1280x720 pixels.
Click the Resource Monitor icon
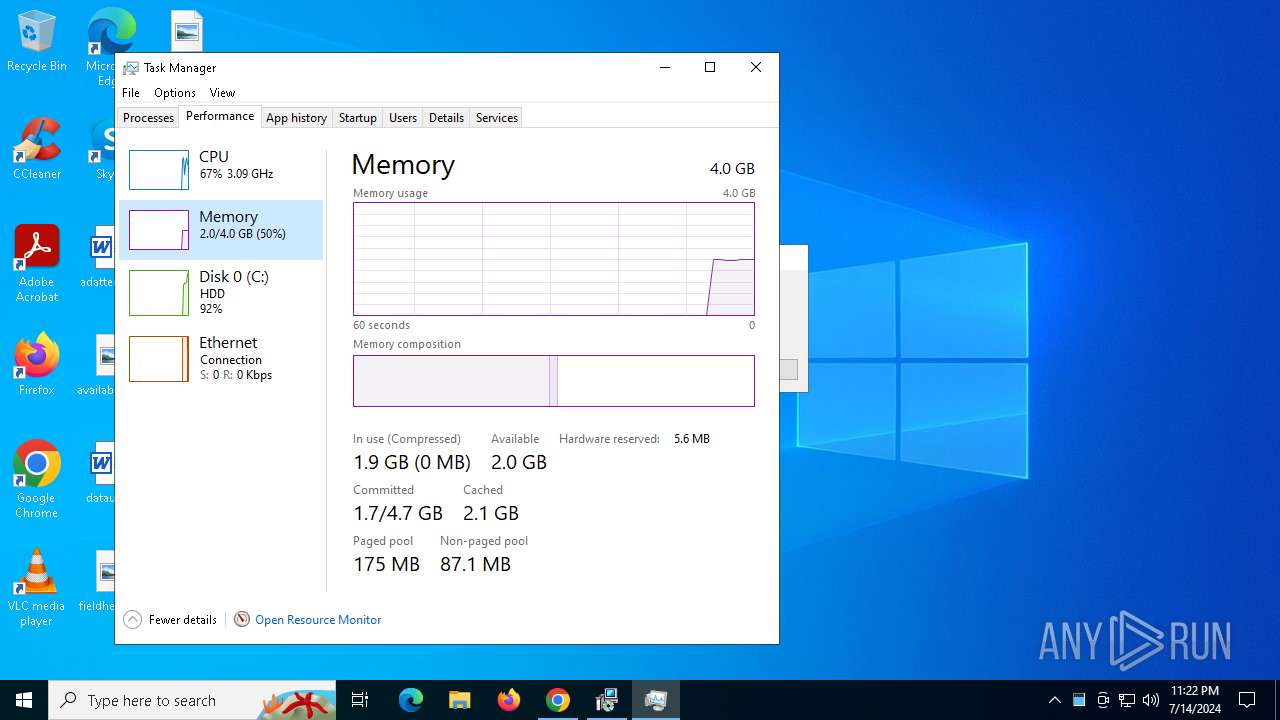[241, 620]
